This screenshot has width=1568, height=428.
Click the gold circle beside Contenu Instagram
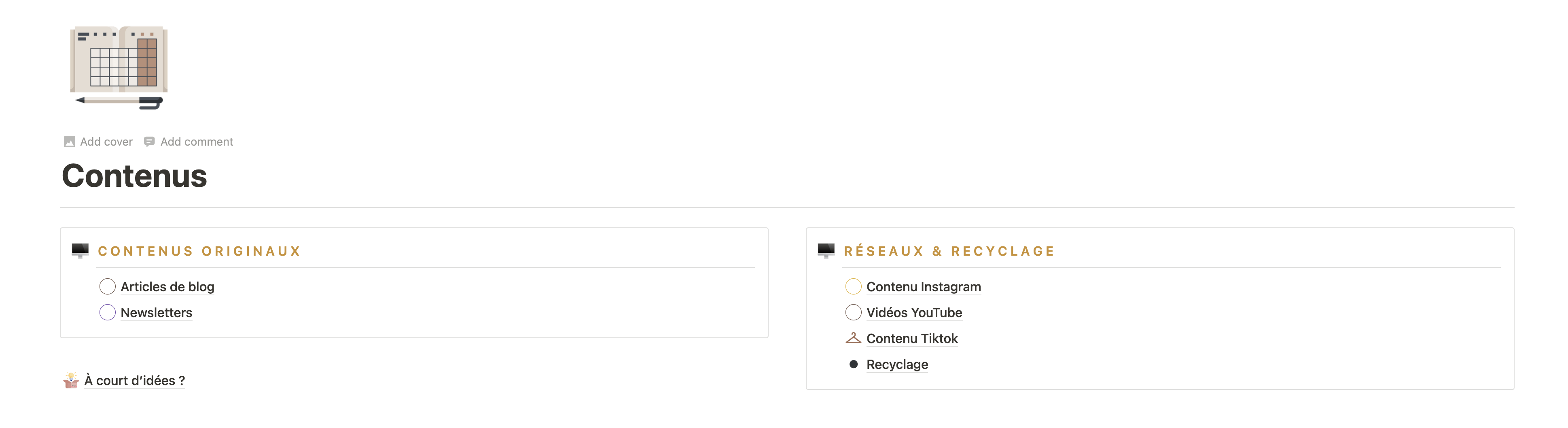coord(854,286)
